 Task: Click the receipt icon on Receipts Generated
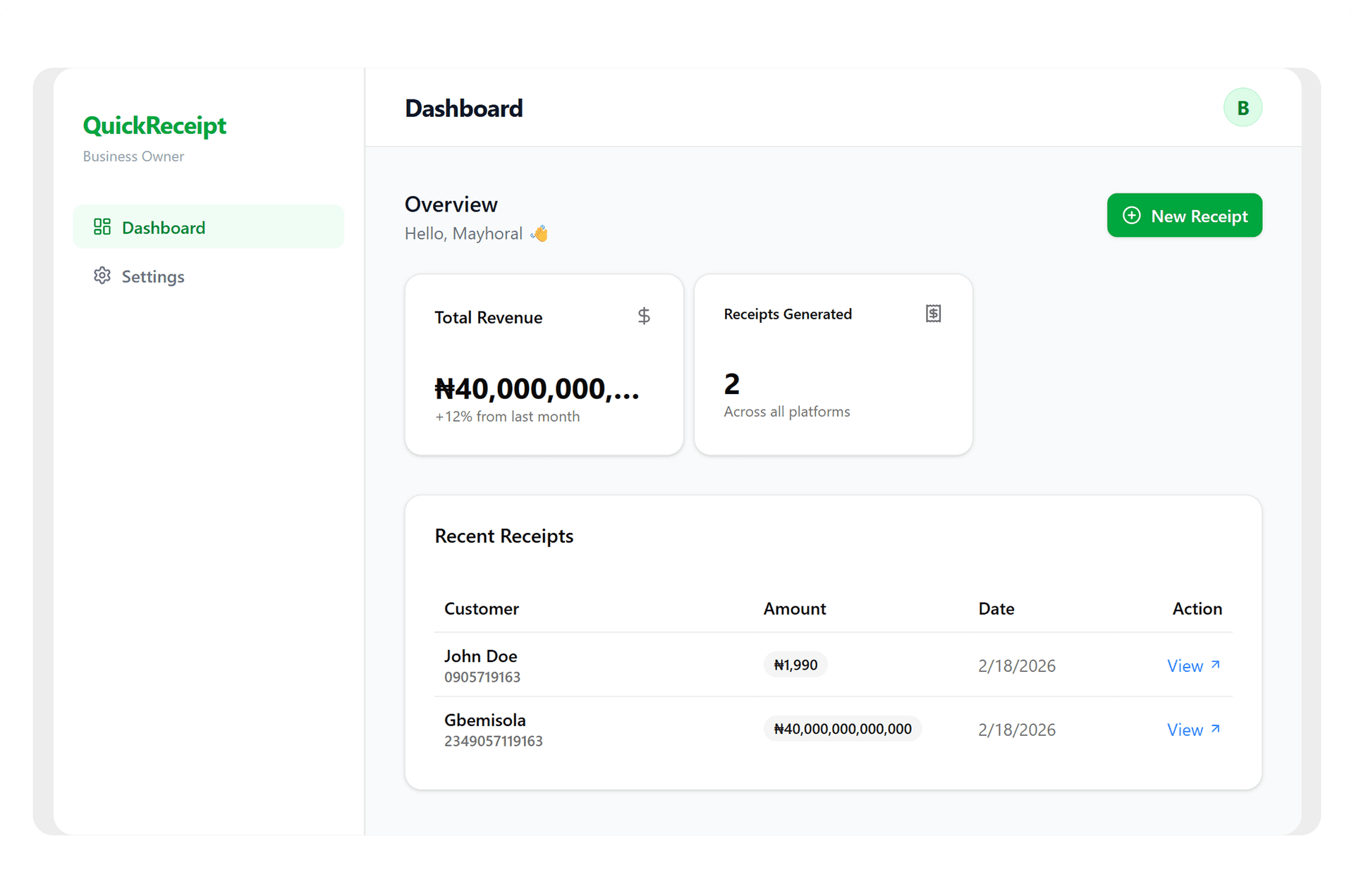coord(933,314)
